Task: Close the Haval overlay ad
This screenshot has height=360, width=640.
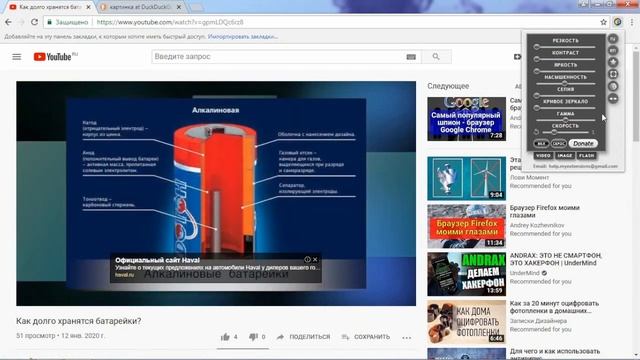Action: click(315, 259)
